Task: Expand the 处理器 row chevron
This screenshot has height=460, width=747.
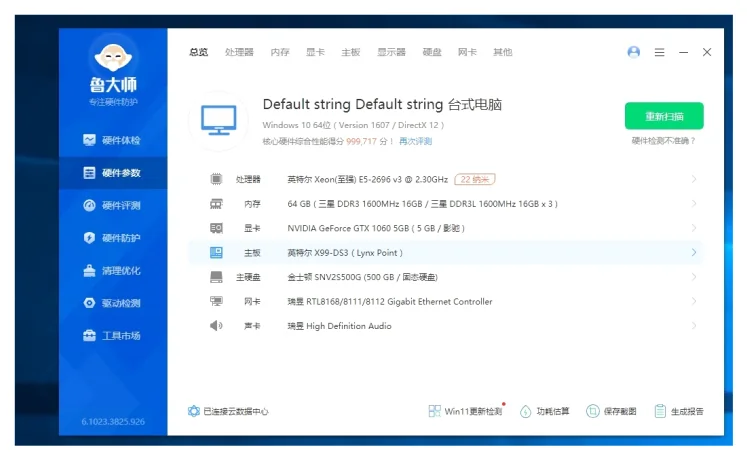Action: (x=694, y=179)
